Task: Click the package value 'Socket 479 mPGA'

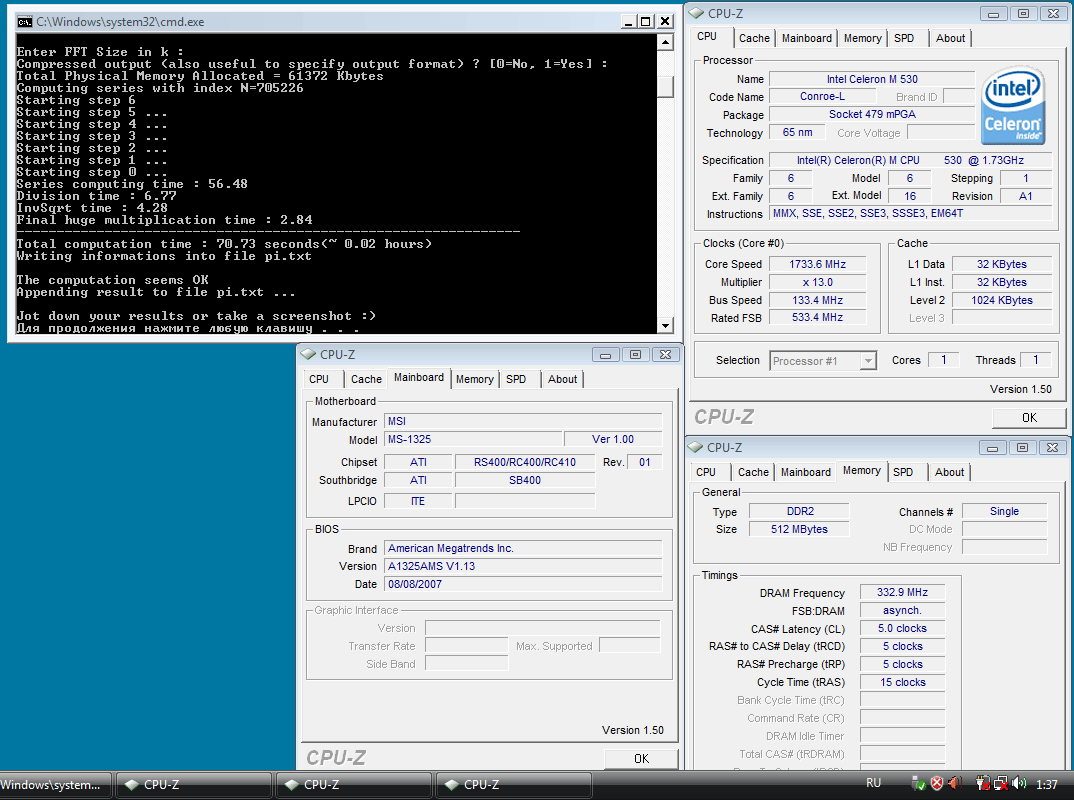Action: (872, 114)
